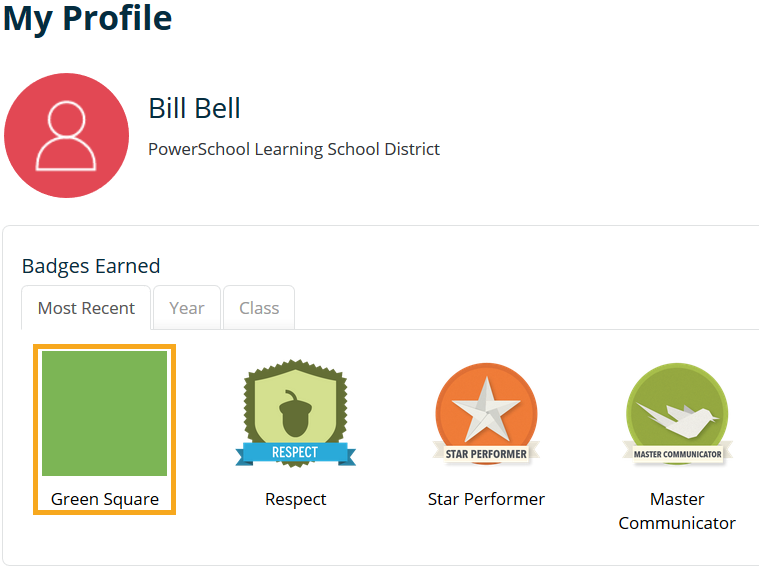The width and height of the screenshot is (759, 573).
Task: Switch to the Most Recent tab
Action: click(x=86, y=308)
